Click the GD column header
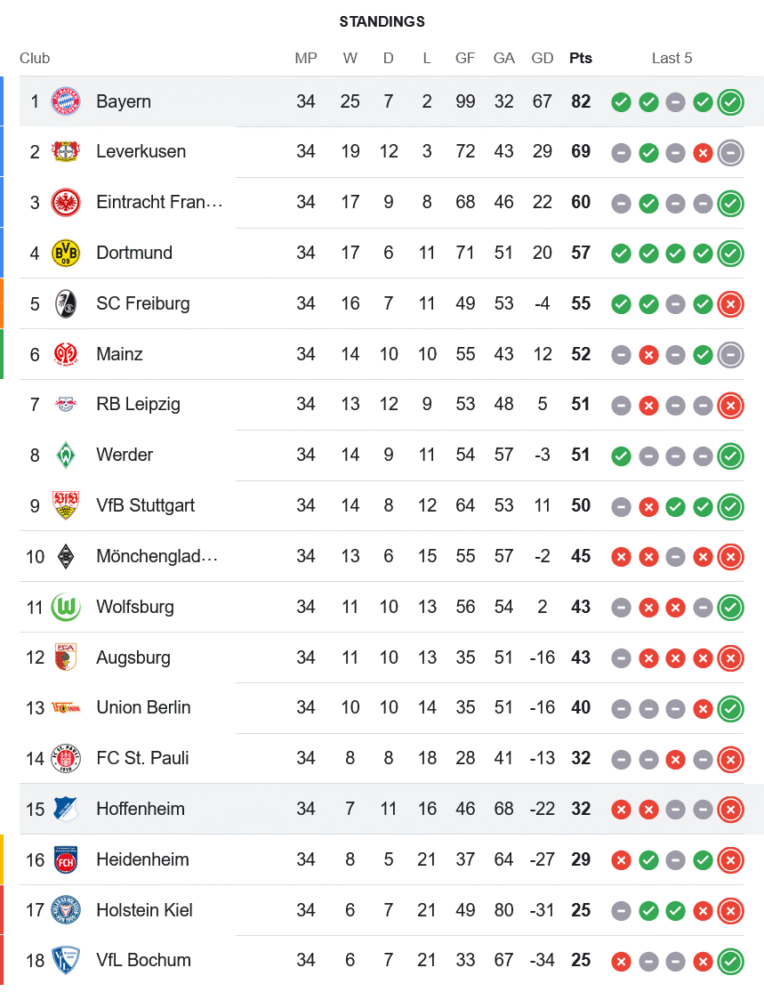 click(x=542, y=58)
